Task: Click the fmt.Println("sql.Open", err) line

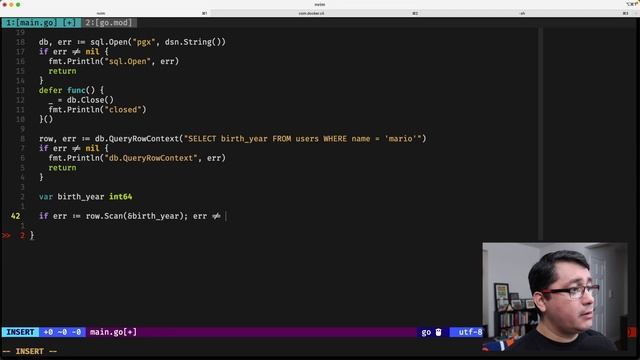Action: (113, 61)
